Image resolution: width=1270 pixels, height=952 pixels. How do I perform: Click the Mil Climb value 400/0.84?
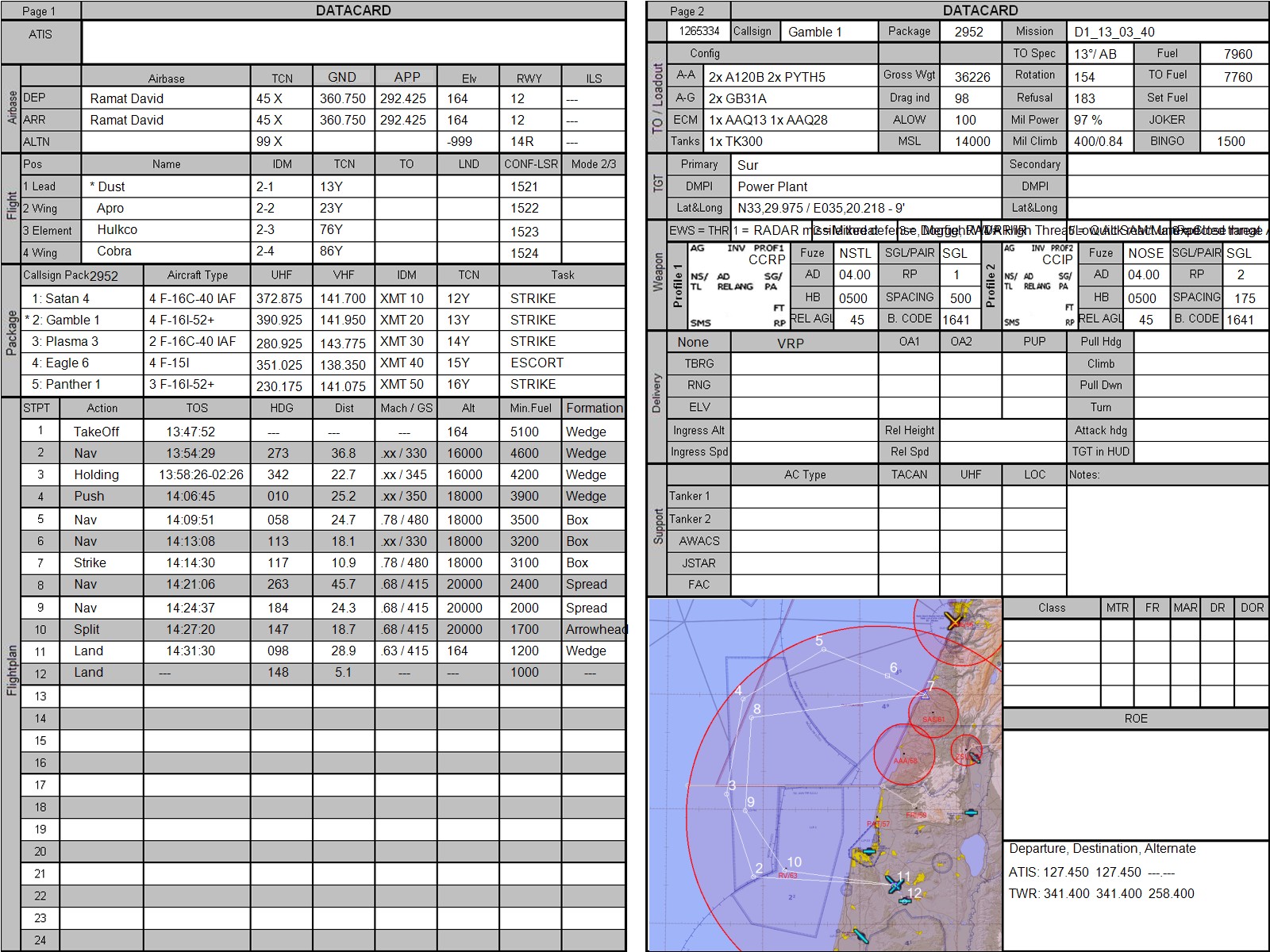pos(1098,141)
